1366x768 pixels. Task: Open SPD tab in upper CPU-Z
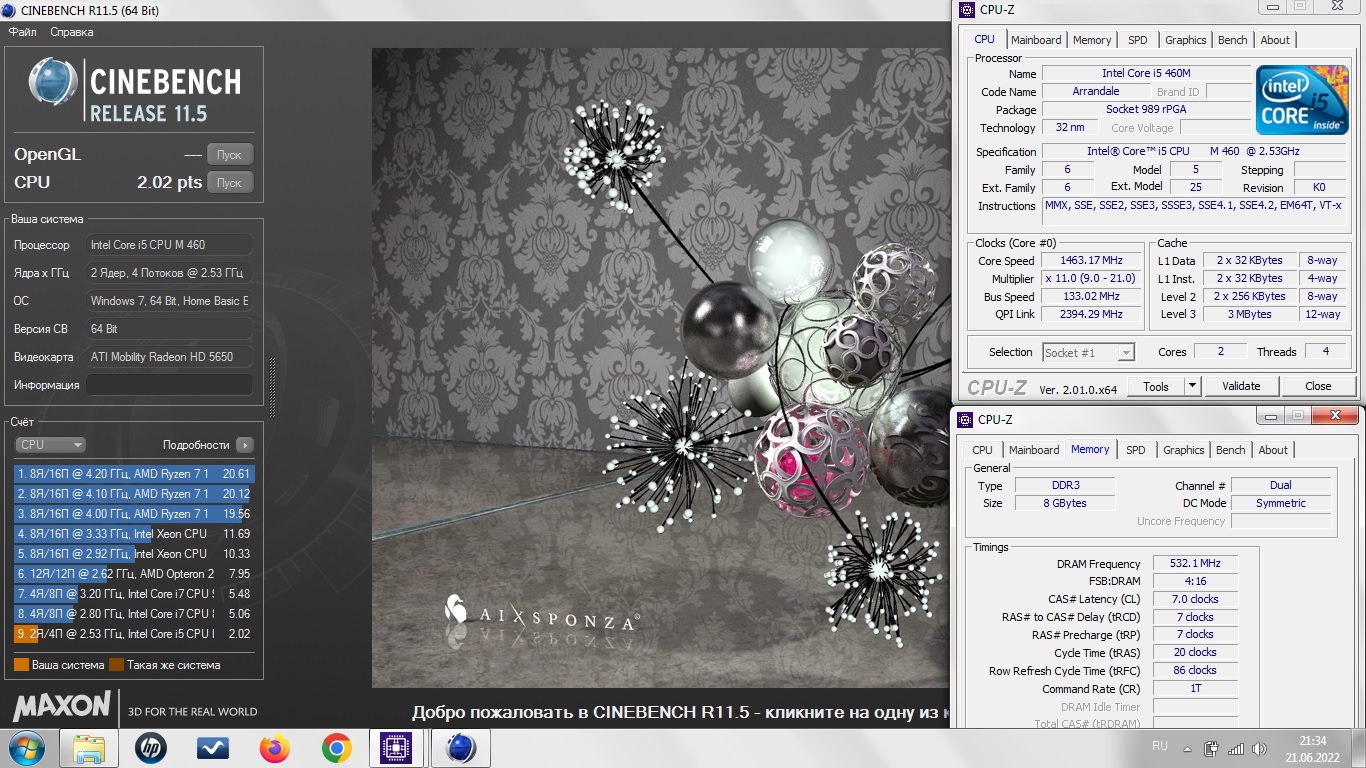click(1138, 40)
